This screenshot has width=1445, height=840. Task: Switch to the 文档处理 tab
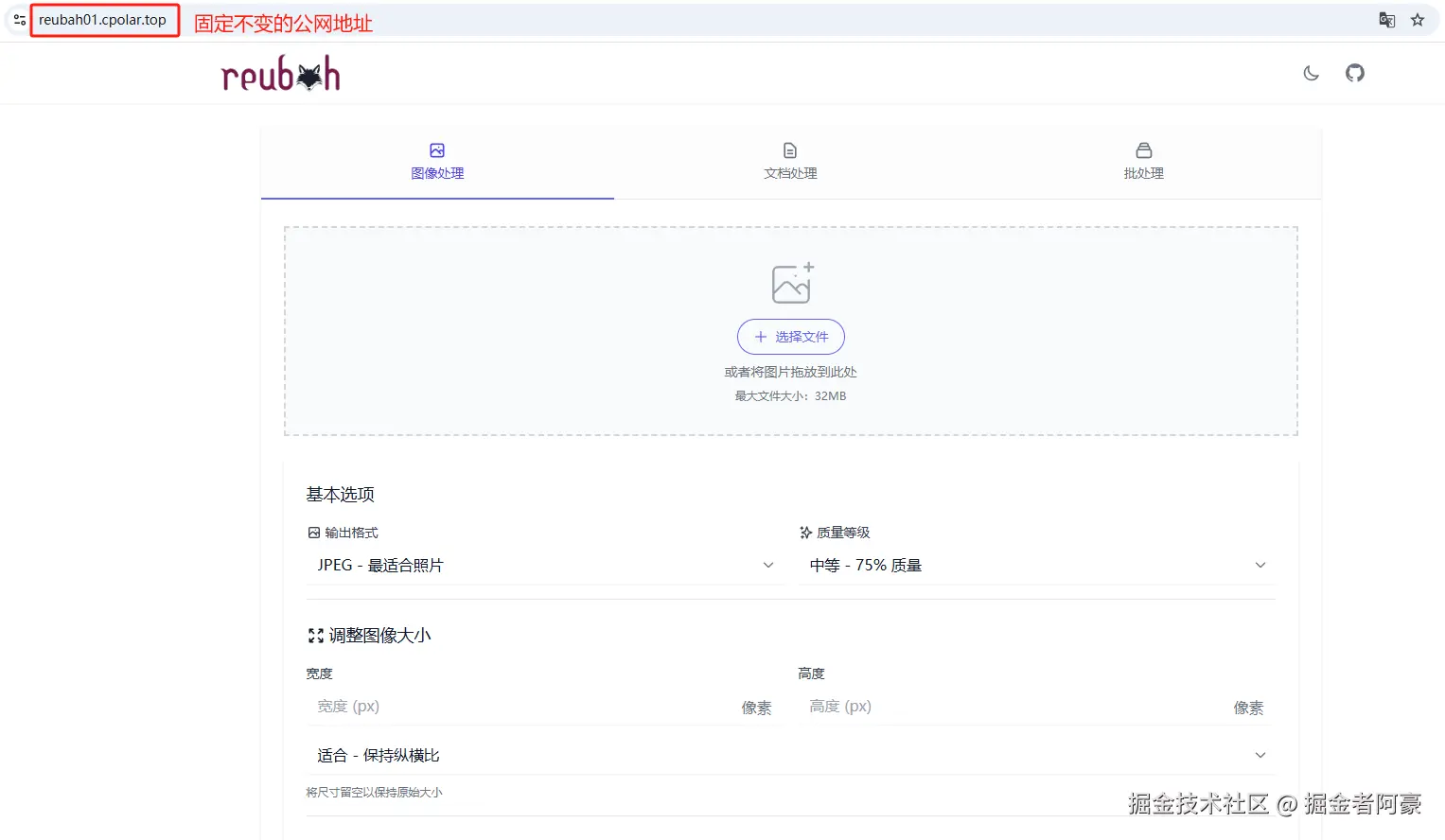[x=790, y=162]
